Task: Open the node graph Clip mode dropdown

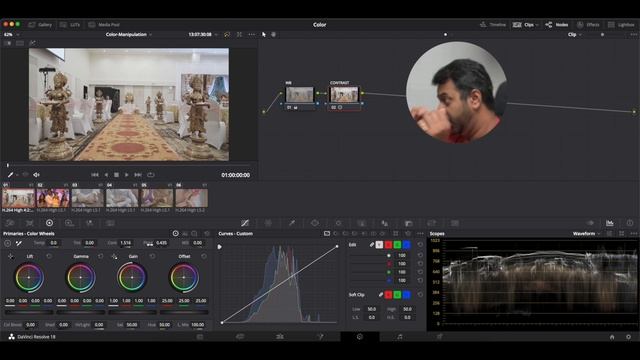Action: point(574,35)
